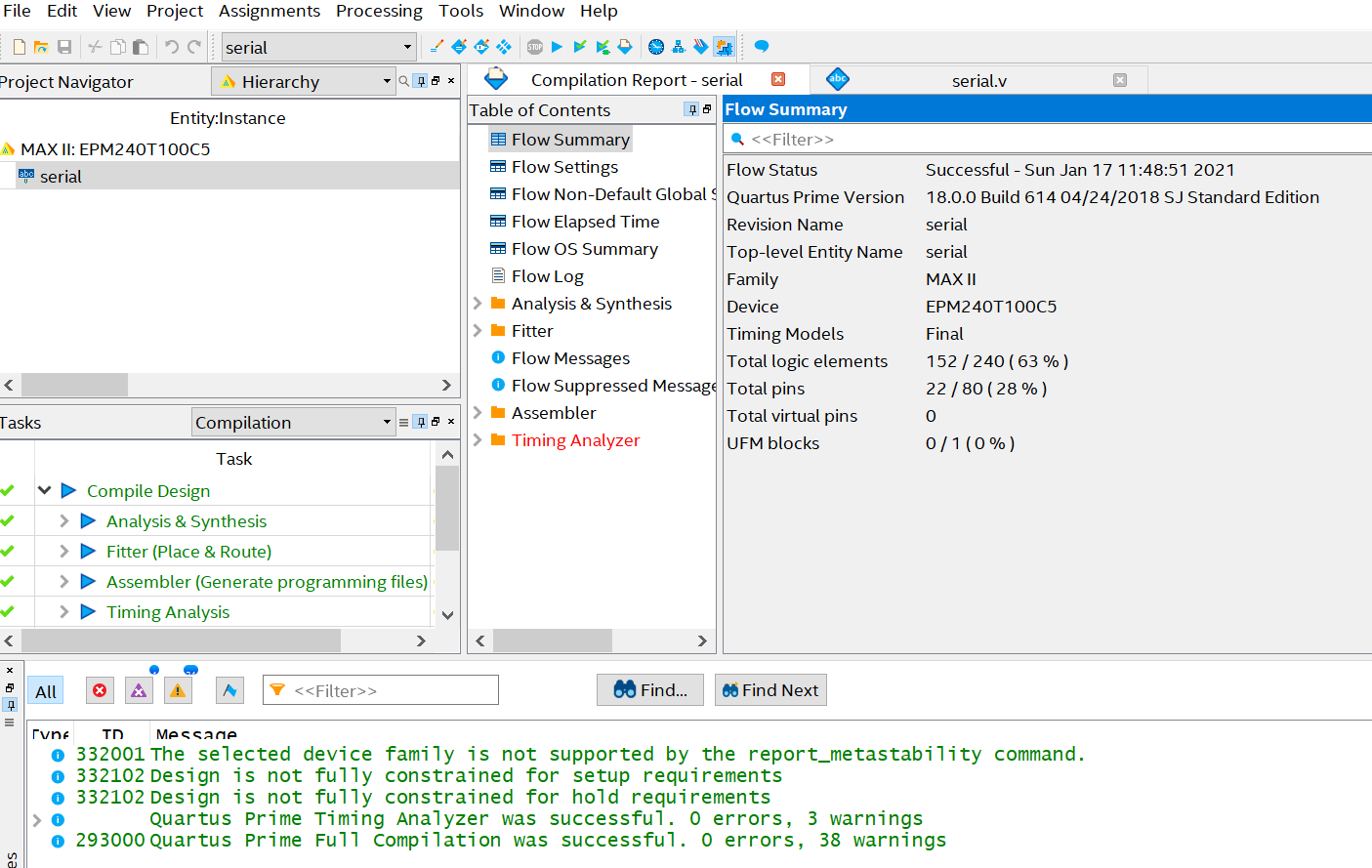Image resolution: width=1372 pixels, height=868 pixels.
Task: Expand the Analysis & Synthesis task
Action: point(63,520)
